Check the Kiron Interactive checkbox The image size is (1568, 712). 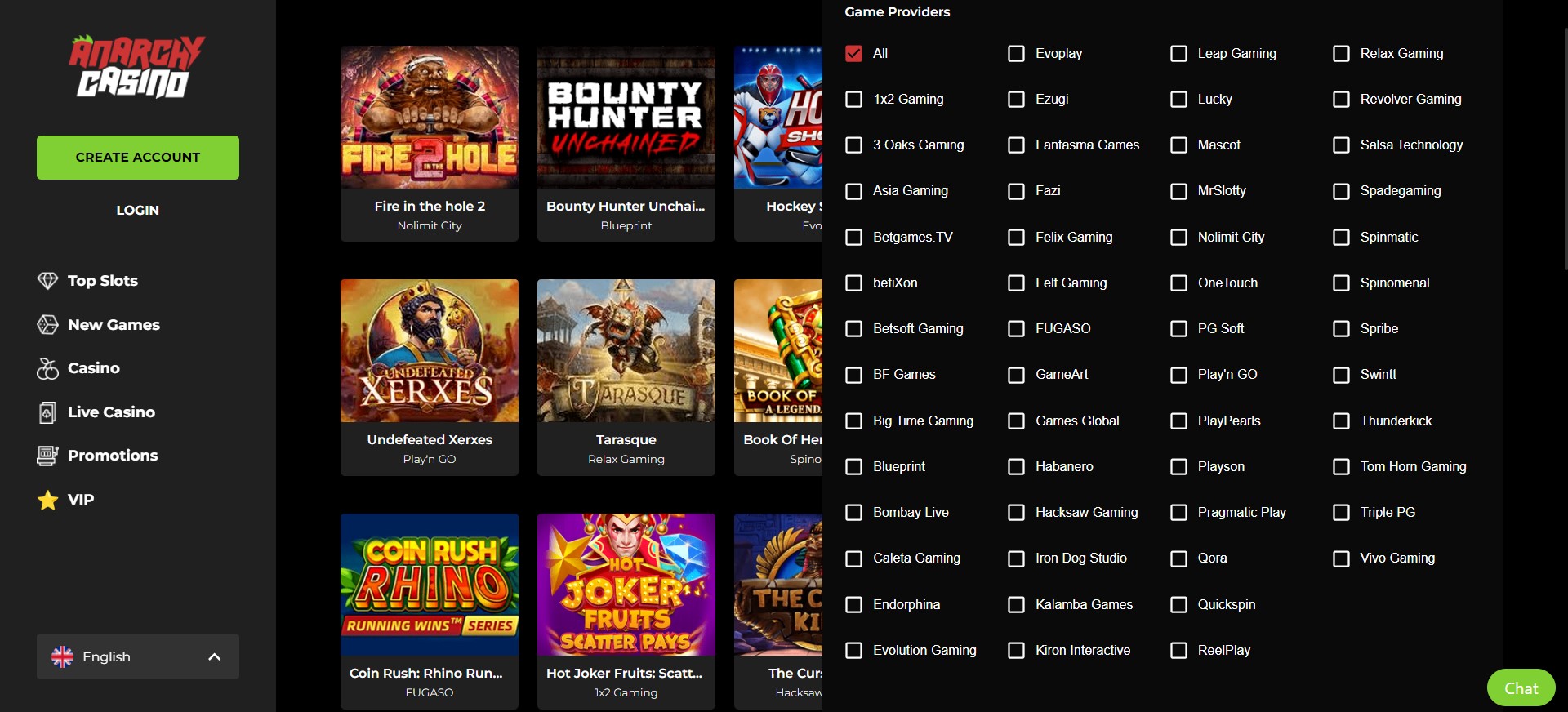point(1017,650)
